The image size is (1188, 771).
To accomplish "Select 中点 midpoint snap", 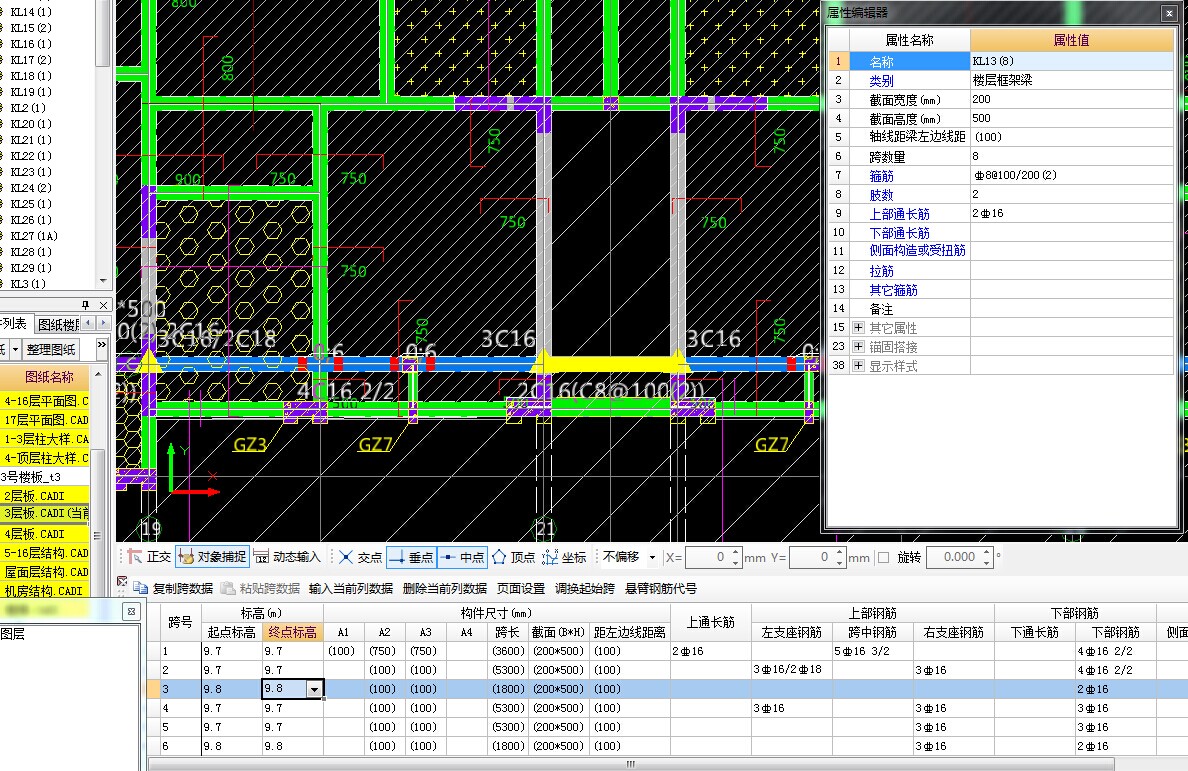I will (463, 557).
